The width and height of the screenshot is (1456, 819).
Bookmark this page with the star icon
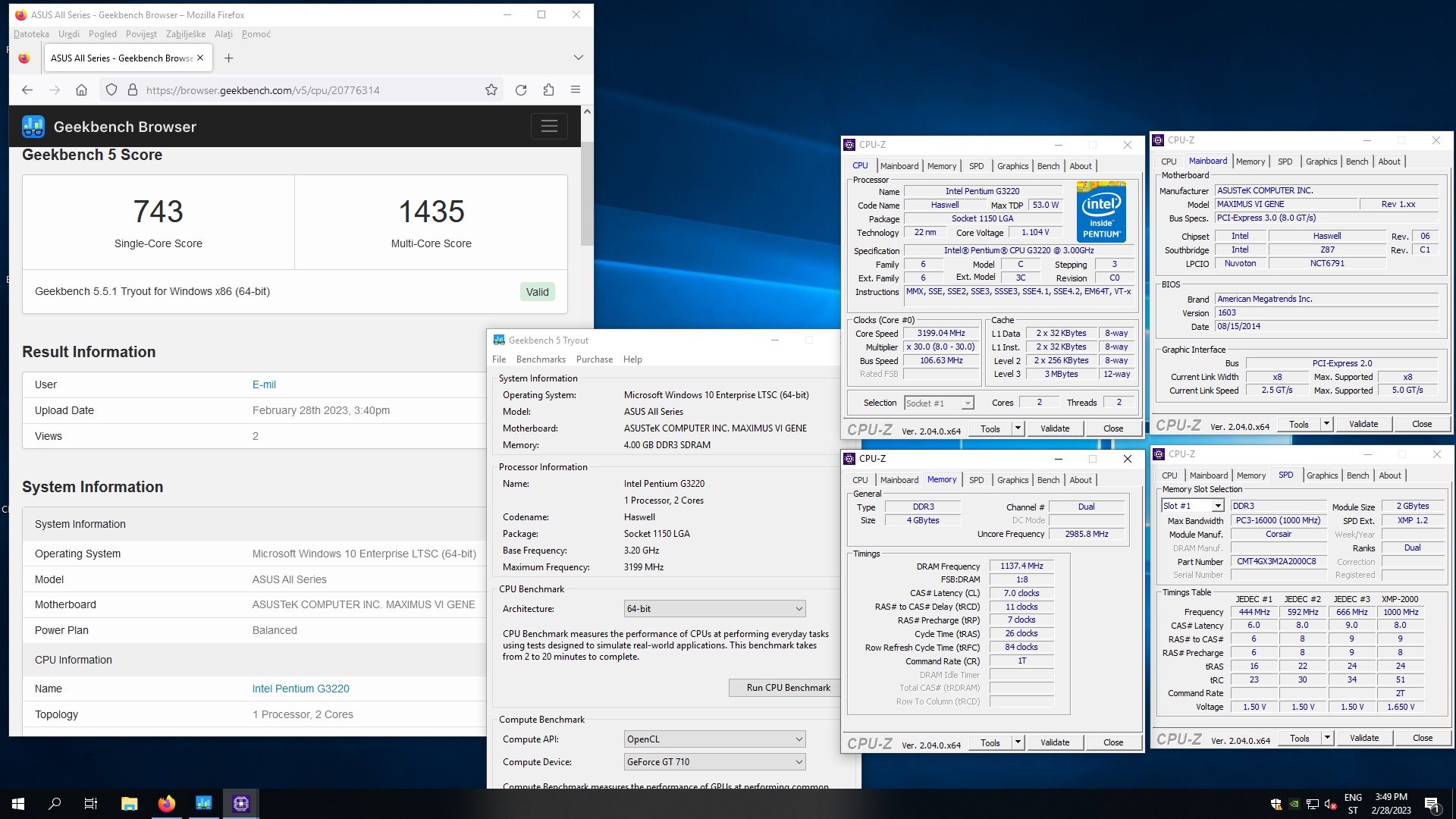point(491,89)
